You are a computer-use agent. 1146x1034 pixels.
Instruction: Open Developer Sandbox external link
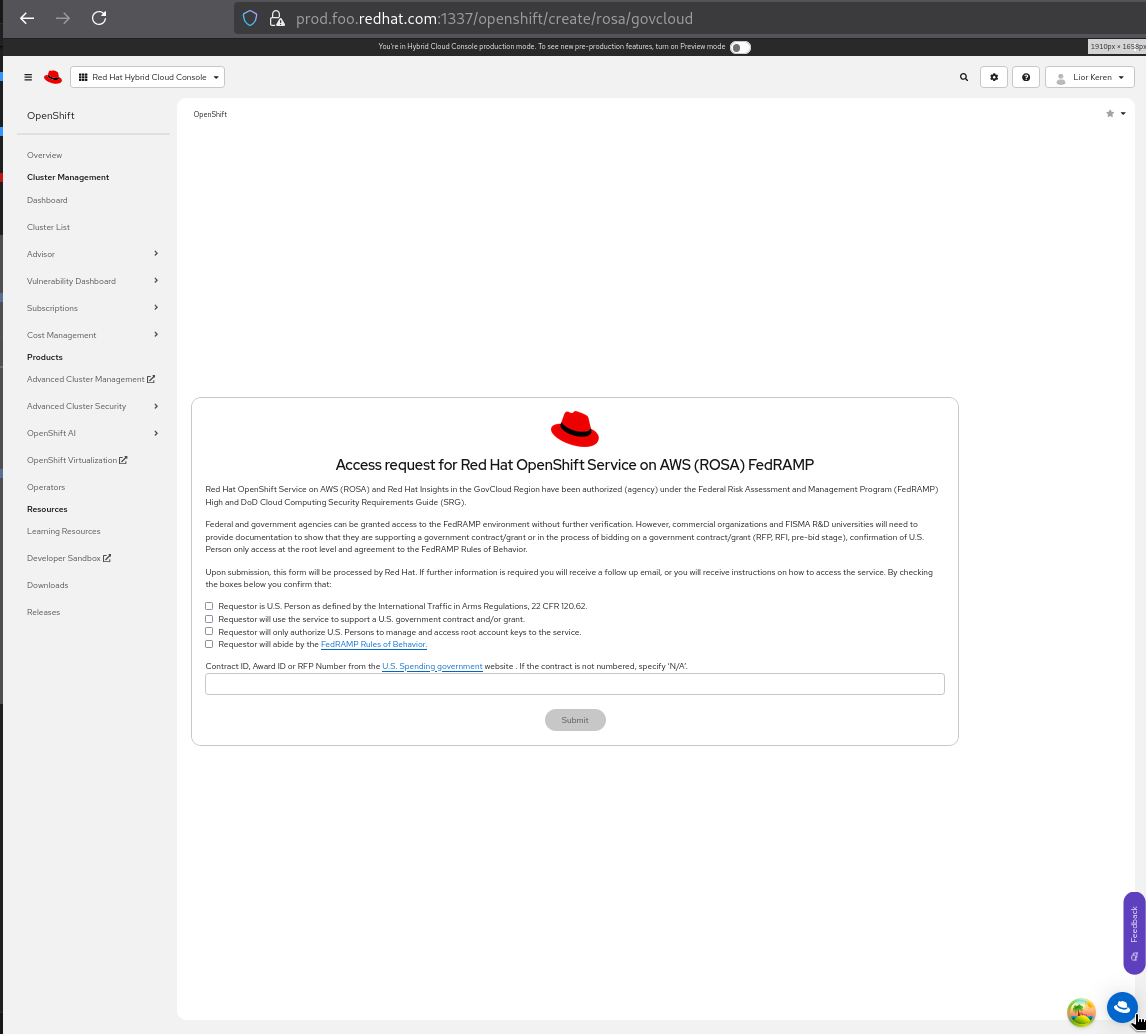[x=69, y=558]
